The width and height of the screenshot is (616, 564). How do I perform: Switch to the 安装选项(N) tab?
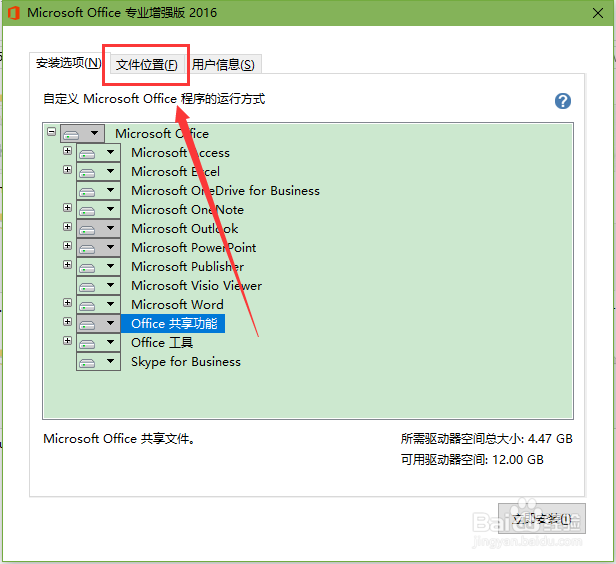(x=68, y=63)
